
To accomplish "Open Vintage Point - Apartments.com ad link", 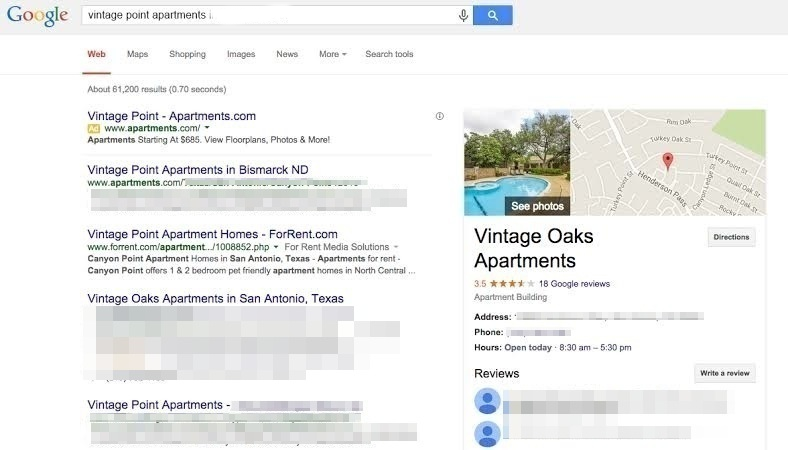I will tap(171, 116).
